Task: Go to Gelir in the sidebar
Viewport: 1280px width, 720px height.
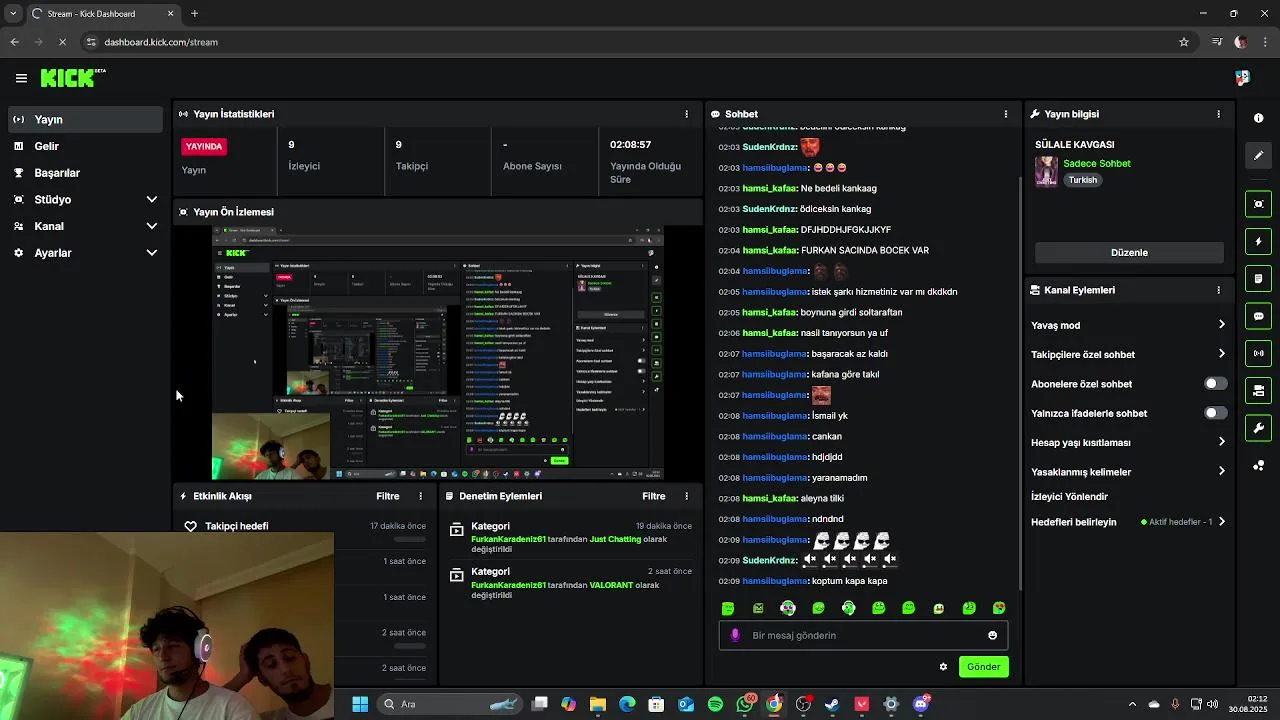Action: tap(85, 146)
